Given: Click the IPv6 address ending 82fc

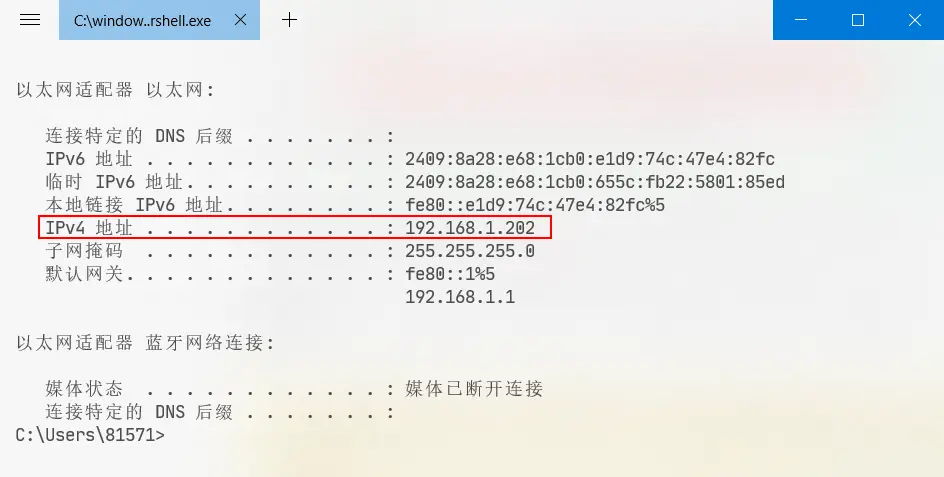Looking at the screenshot, I should pos(589,159).
